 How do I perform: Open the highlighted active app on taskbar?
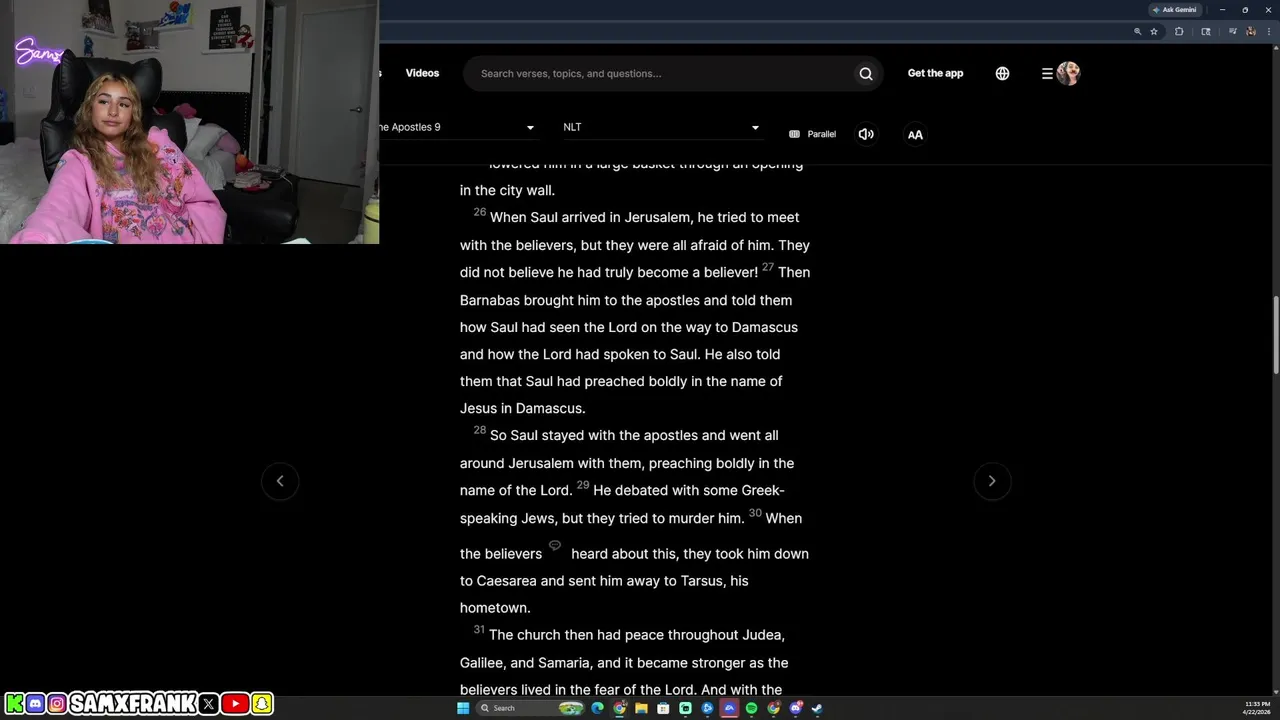[729, 708]
